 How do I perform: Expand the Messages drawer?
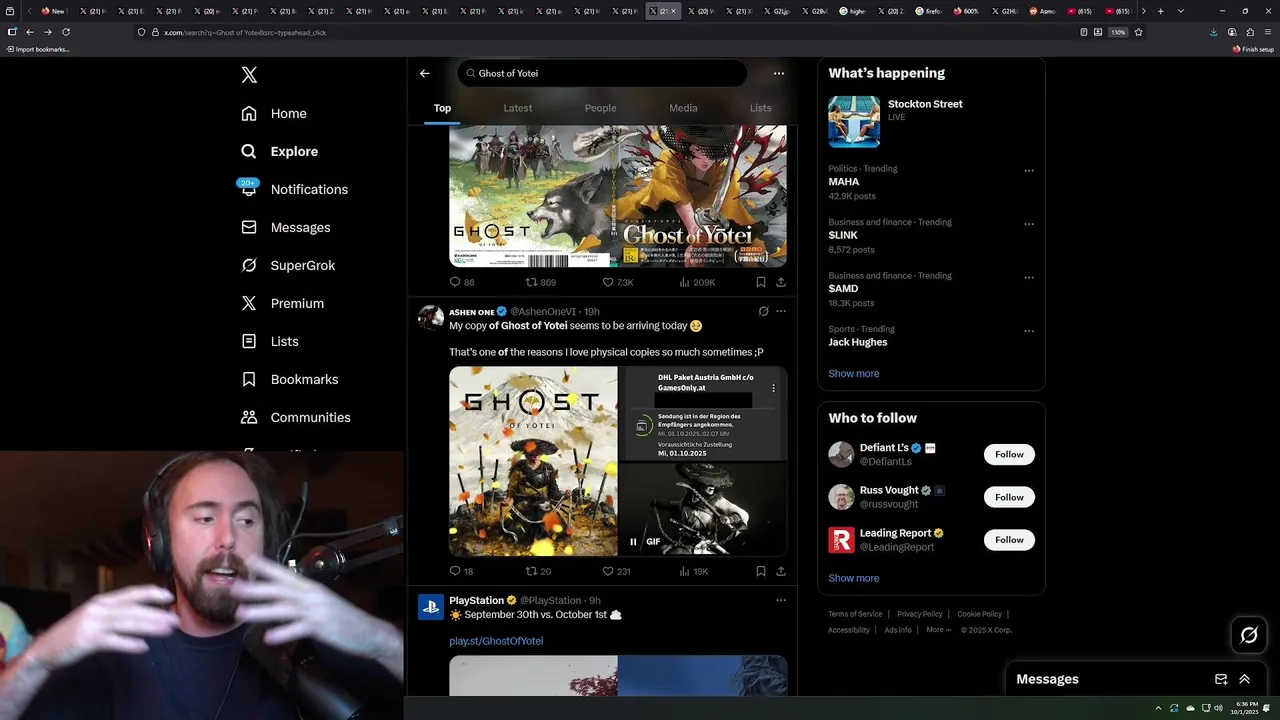[1245, 679]
